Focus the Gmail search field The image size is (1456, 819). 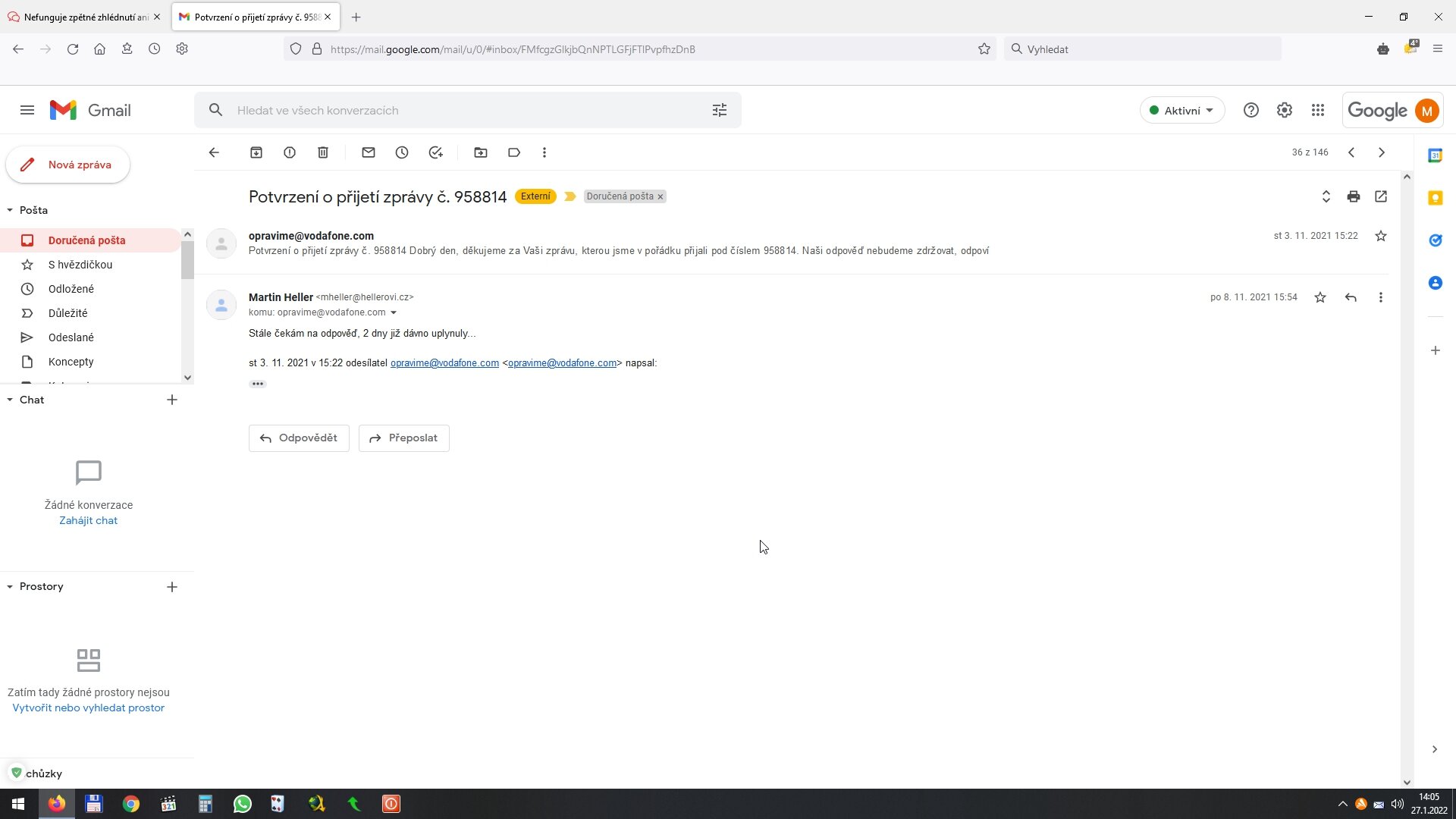pyautogui.click(x=467, y=111)
